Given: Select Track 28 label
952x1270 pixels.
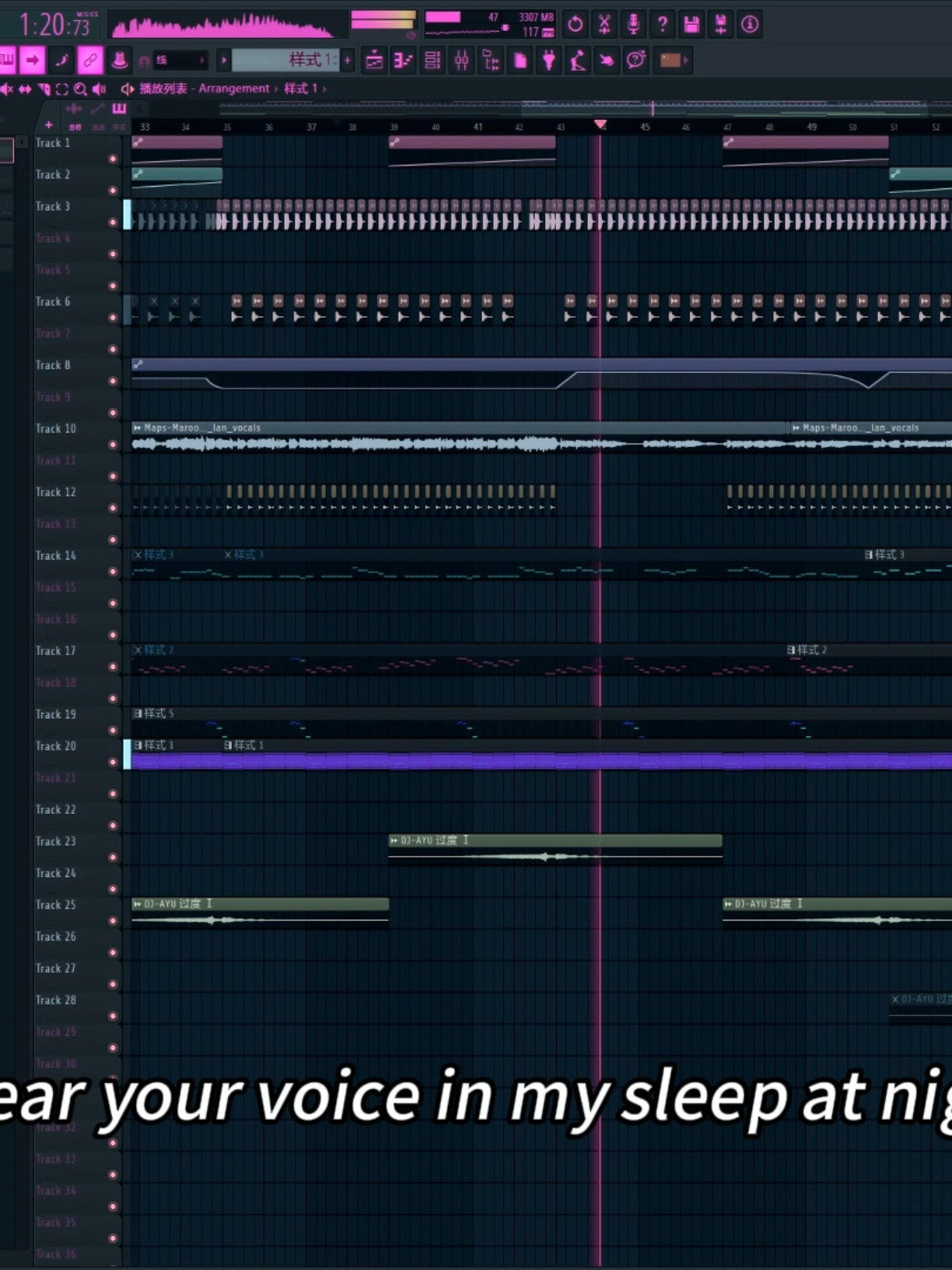Looking at the screenshot, I should [x=55, y=1001].
